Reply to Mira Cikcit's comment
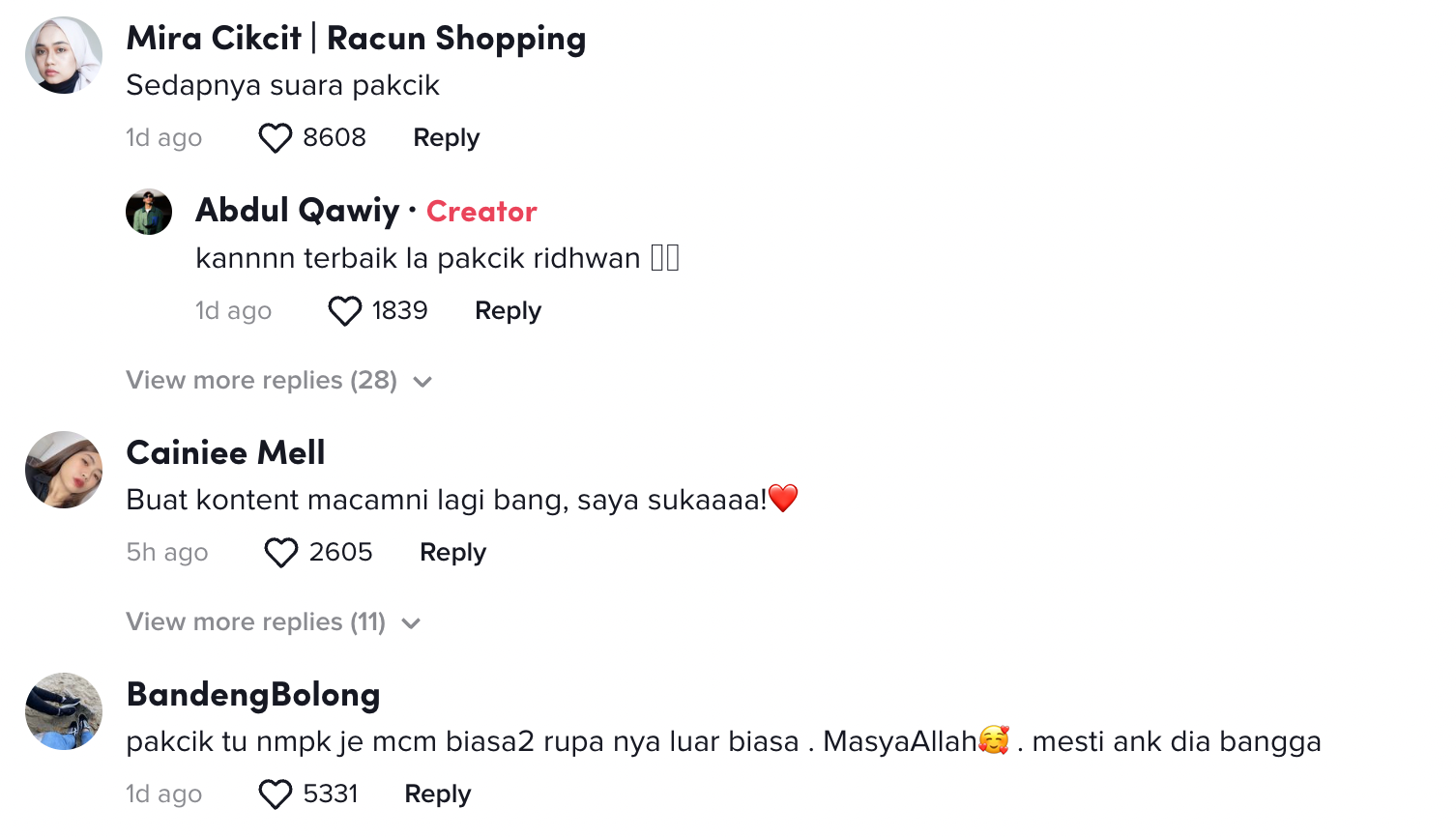This screenshot has width=1456, height=837. click(446, 138)
